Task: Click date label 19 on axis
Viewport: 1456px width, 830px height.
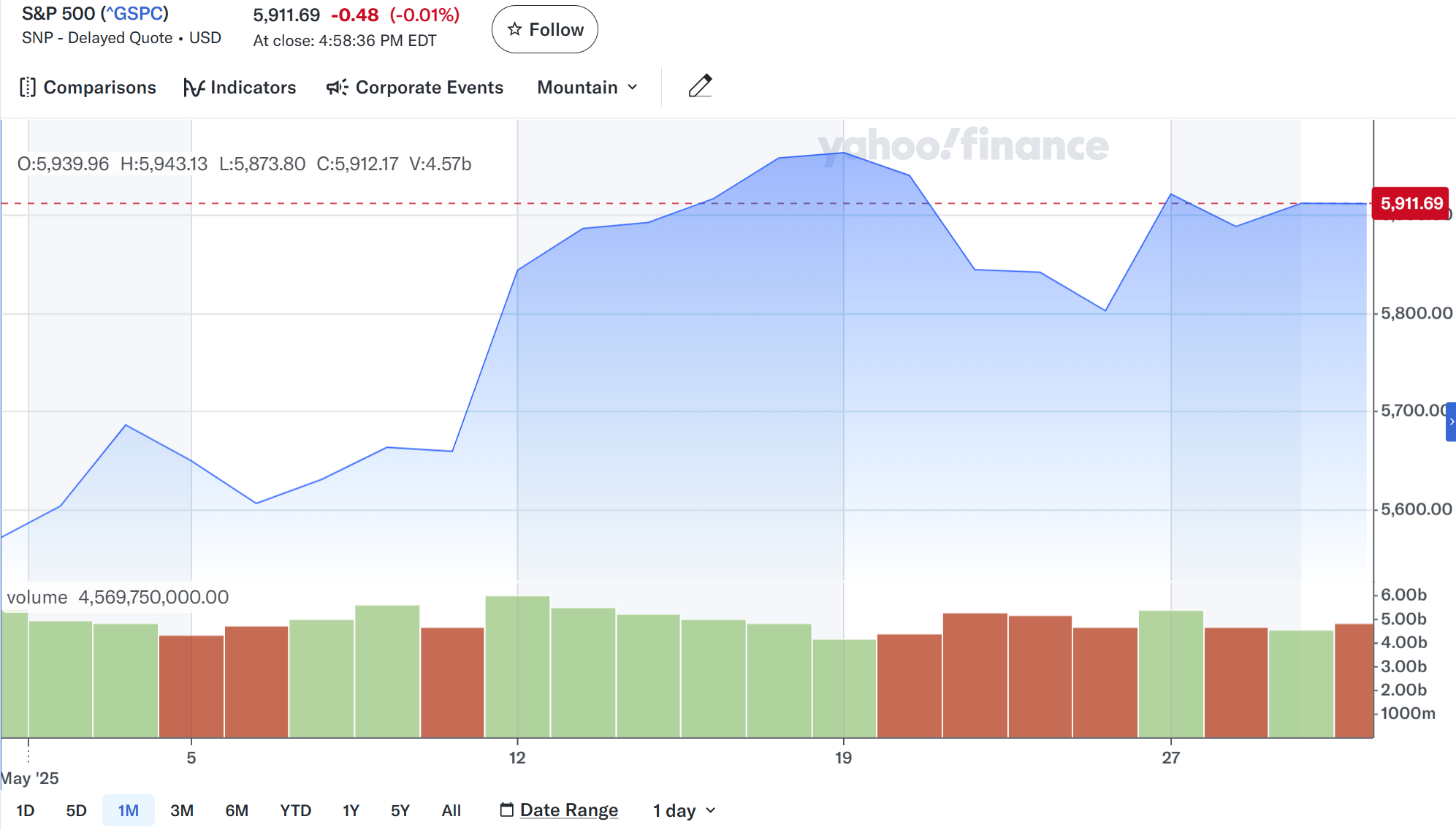Action: (843, 758)
